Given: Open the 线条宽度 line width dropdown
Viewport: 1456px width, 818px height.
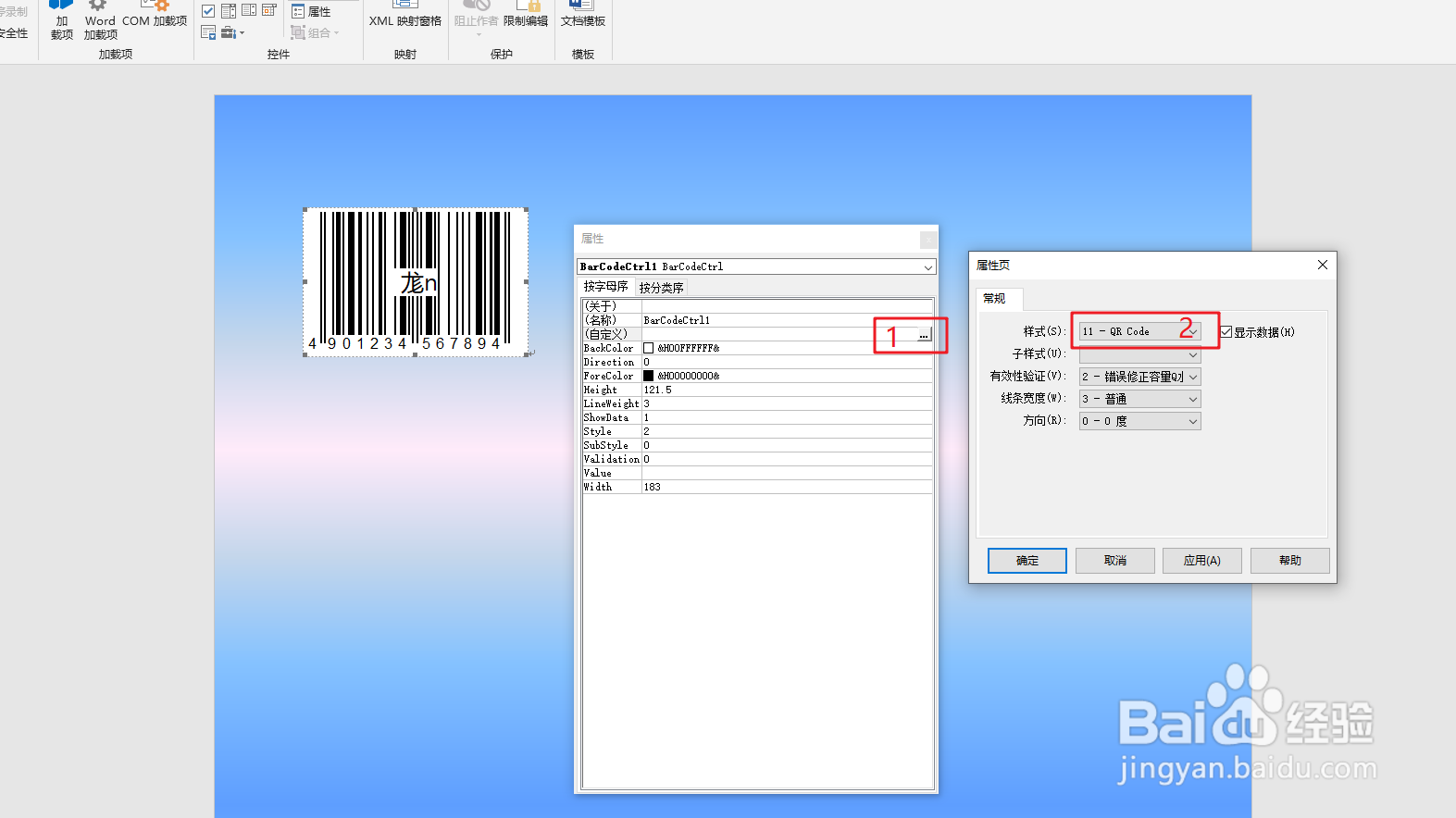Looking at the screenshot, I should point(1139,399).
